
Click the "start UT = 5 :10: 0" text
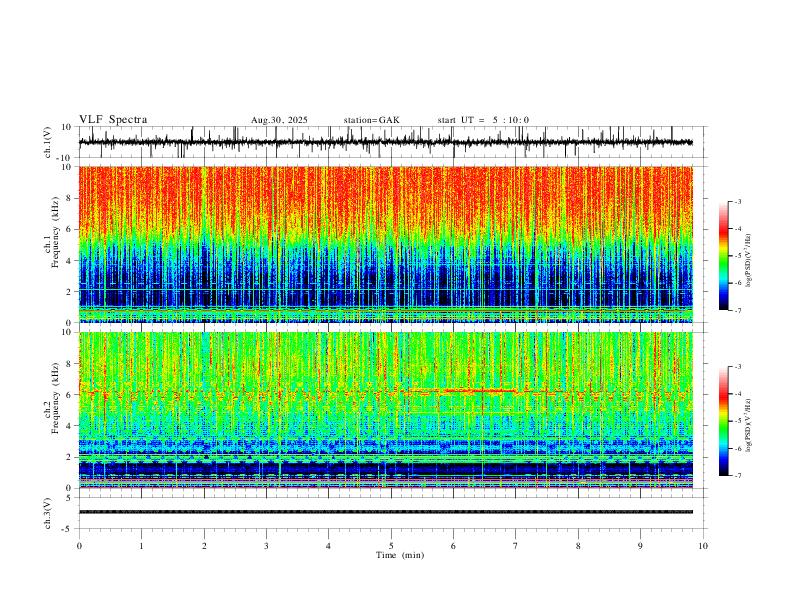click(483, 120)
